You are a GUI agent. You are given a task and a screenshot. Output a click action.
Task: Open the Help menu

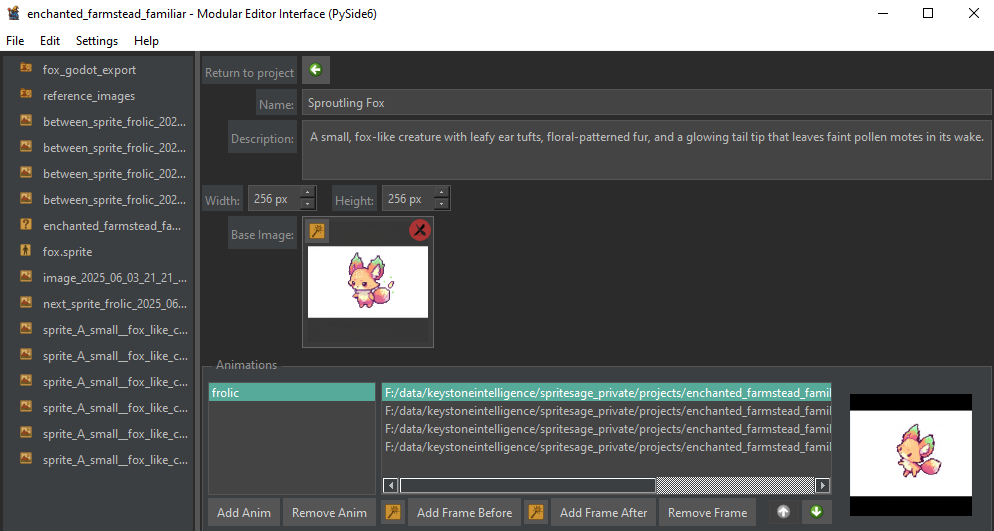click(x=146, y=41)
